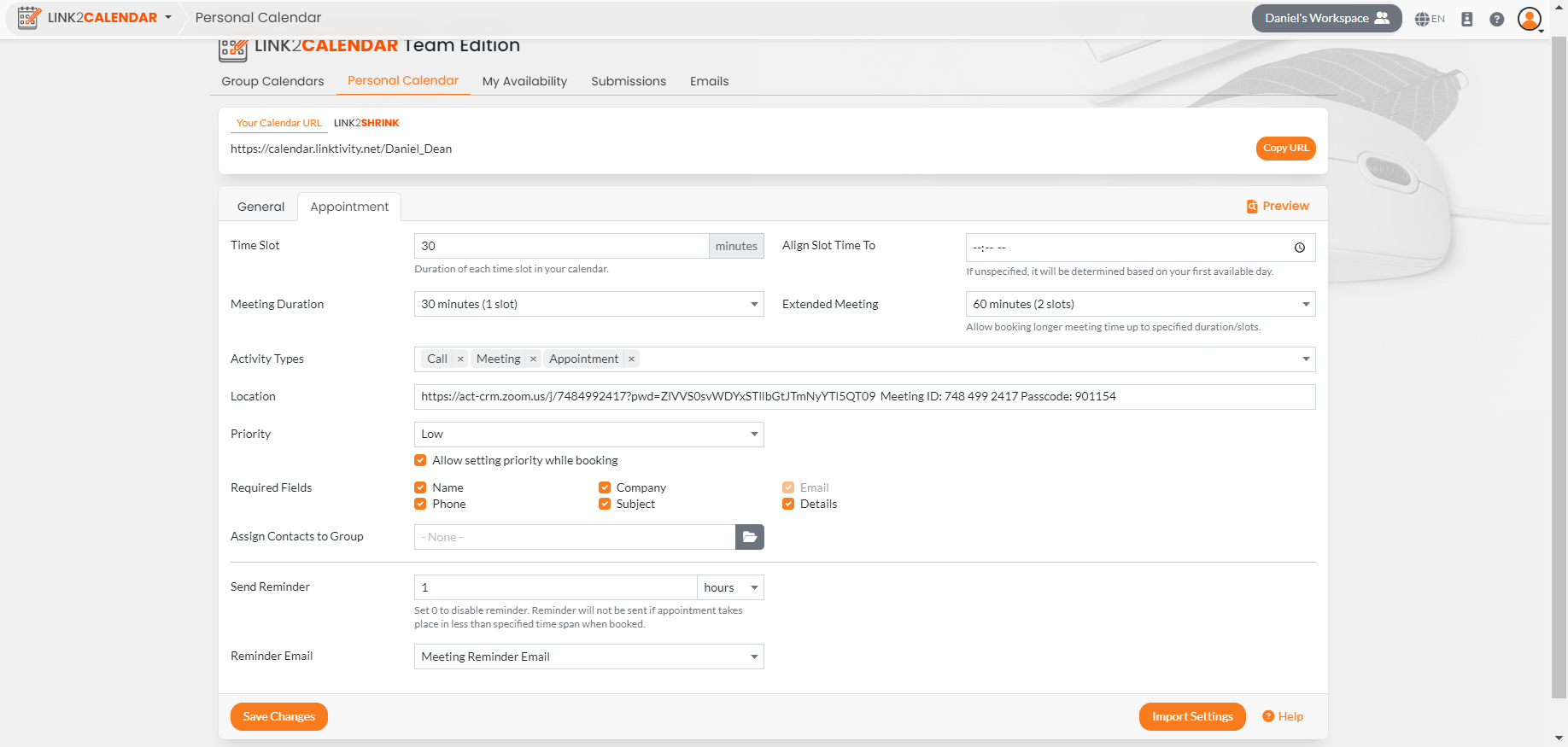Click the Location zoom link field
The width and height of the screenshot is (1568, 747).
864,396
